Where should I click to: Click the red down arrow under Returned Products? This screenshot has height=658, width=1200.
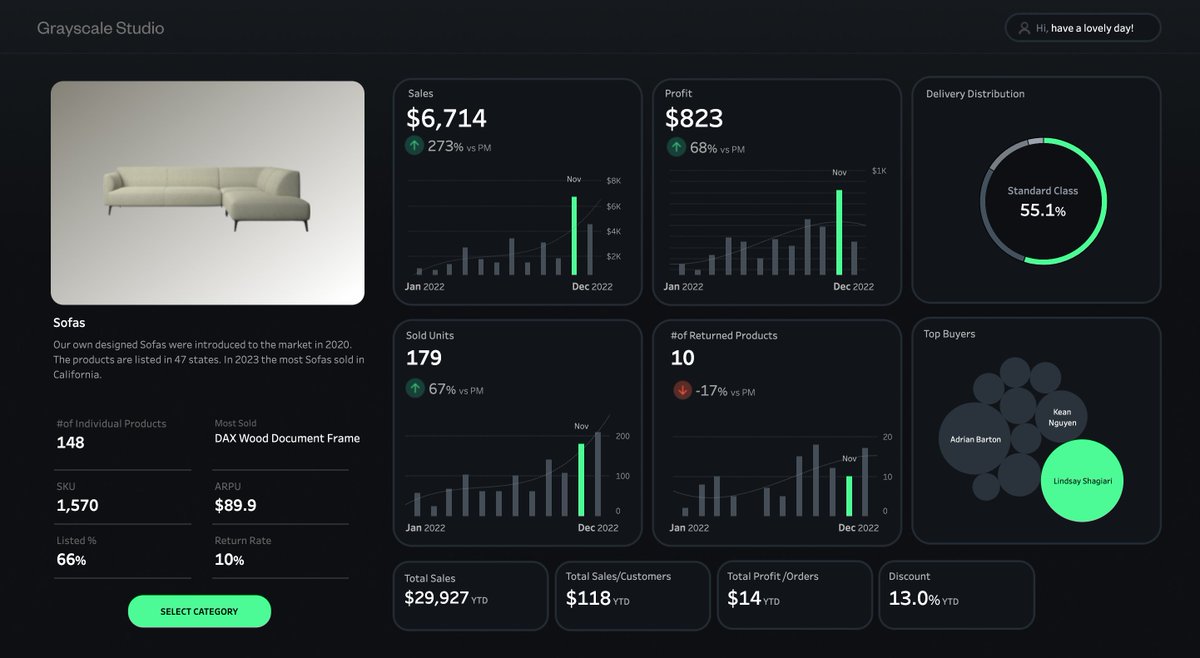683,391
